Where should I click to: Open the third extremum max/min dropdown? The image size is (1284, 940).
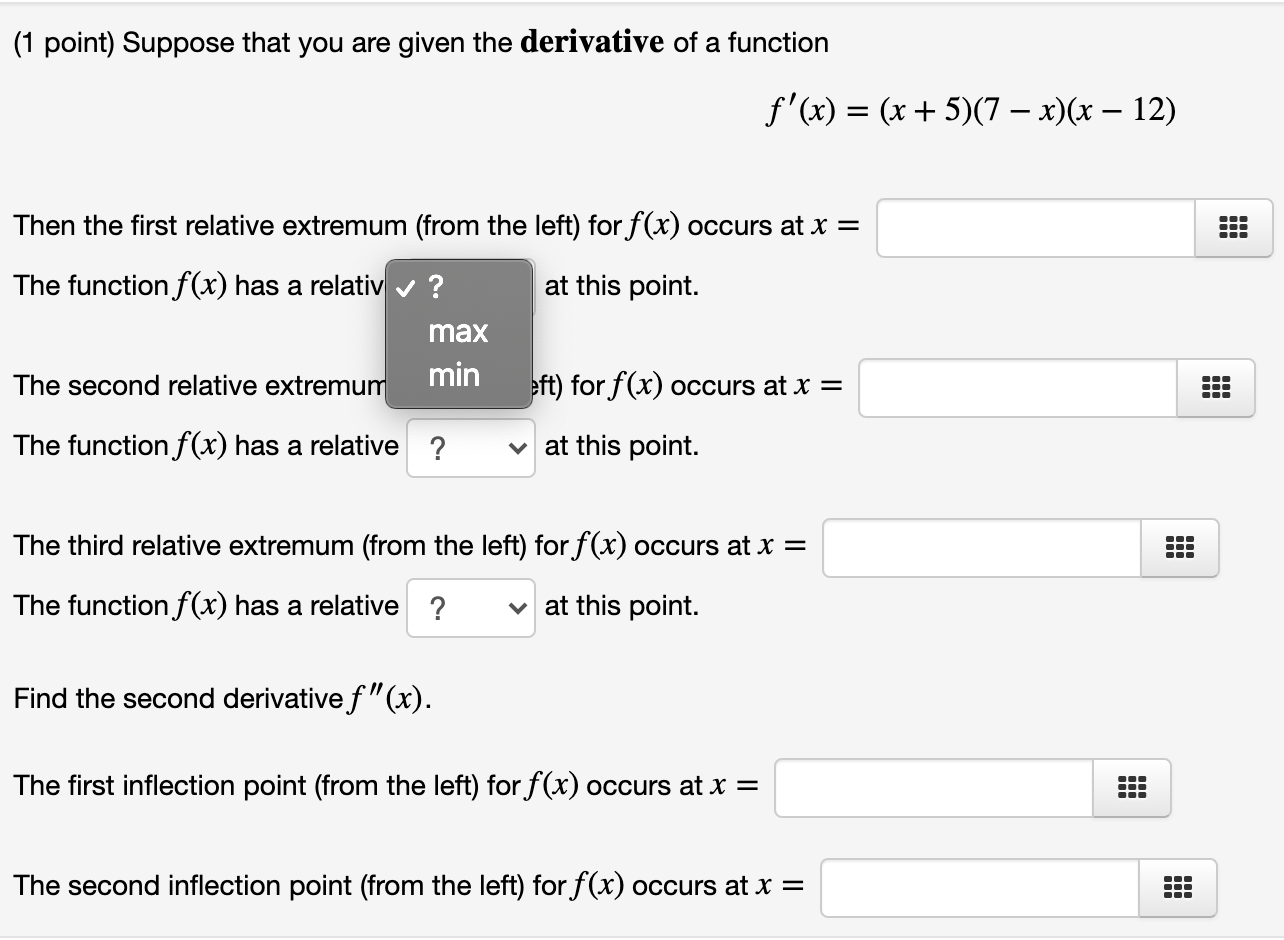click(x=470, y=606)
